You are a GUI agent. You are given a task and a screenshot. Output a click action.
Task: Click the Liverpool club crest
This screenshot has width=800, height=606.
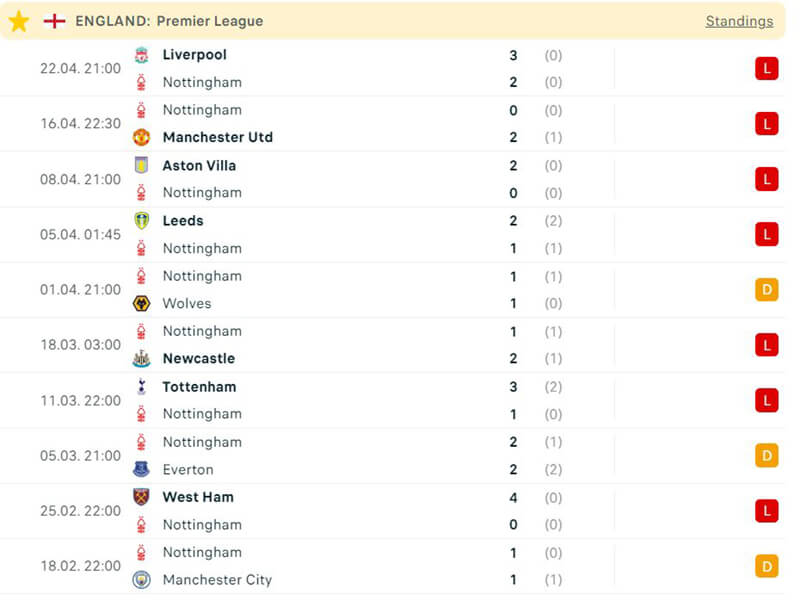point(141,55)
